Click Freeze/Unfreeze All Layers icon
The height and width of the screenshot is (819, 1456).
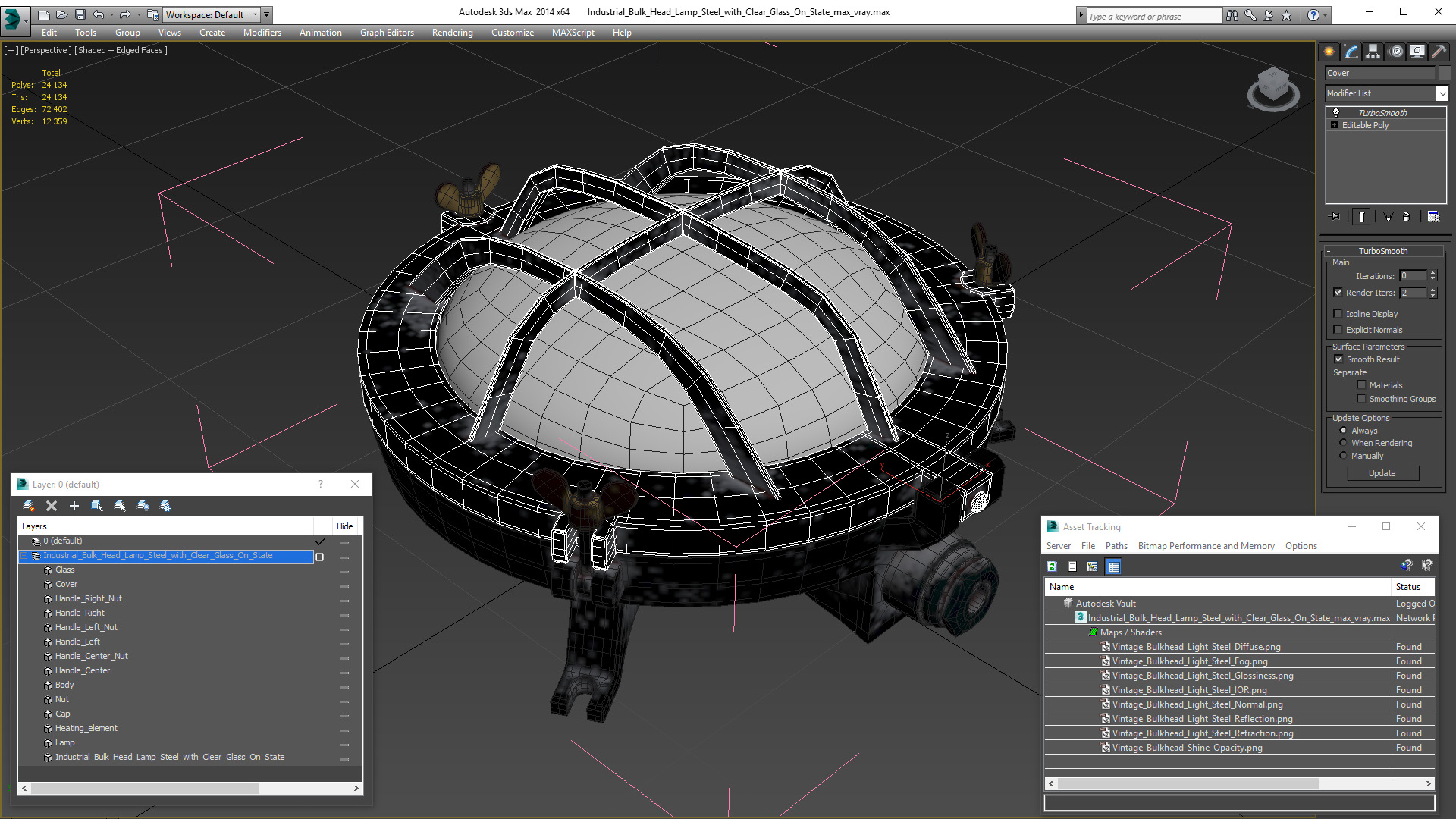click(165, 506)
